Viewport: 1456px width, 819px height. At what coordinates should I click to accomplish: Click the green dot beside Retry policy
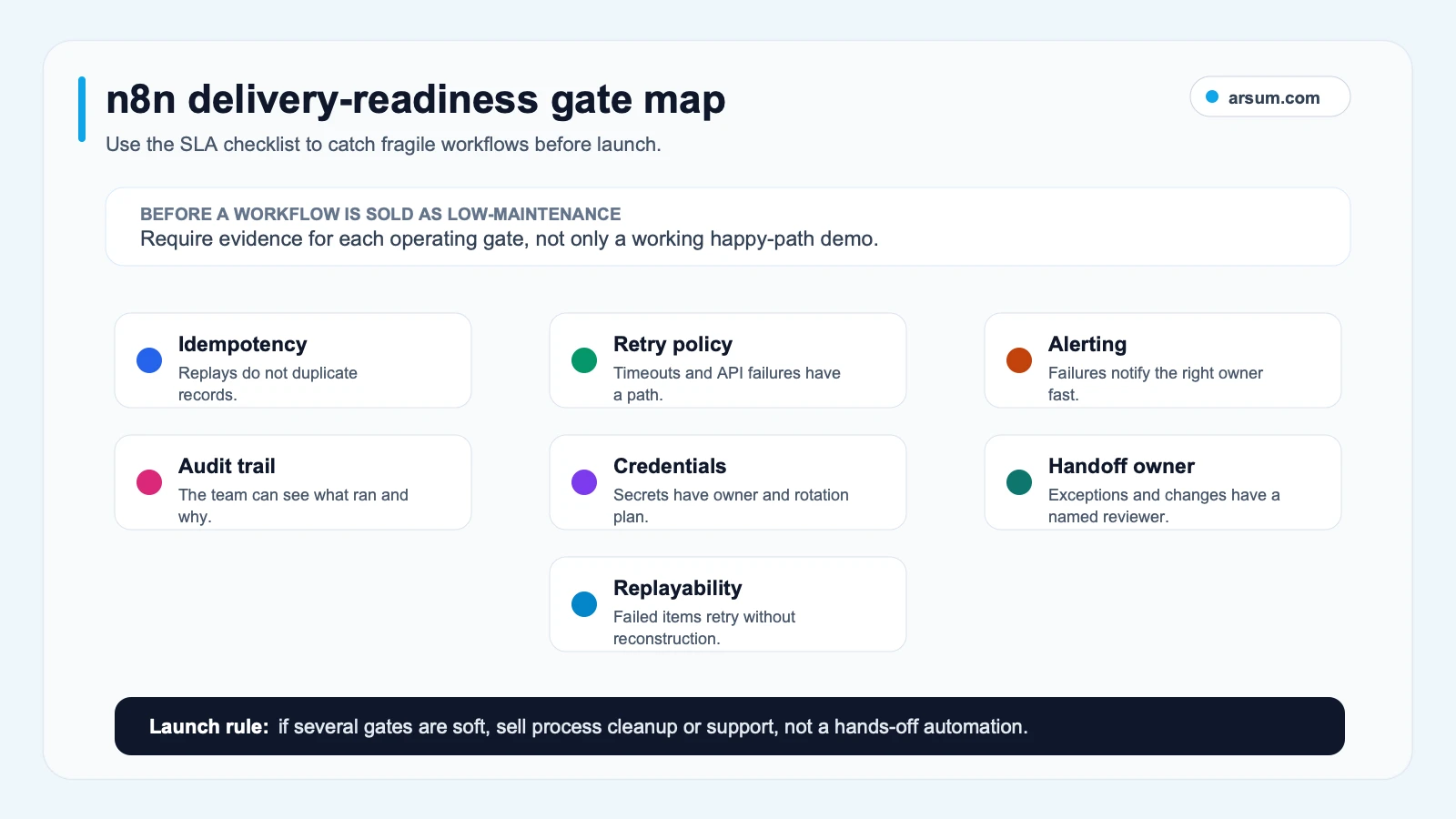coord(584,360)
